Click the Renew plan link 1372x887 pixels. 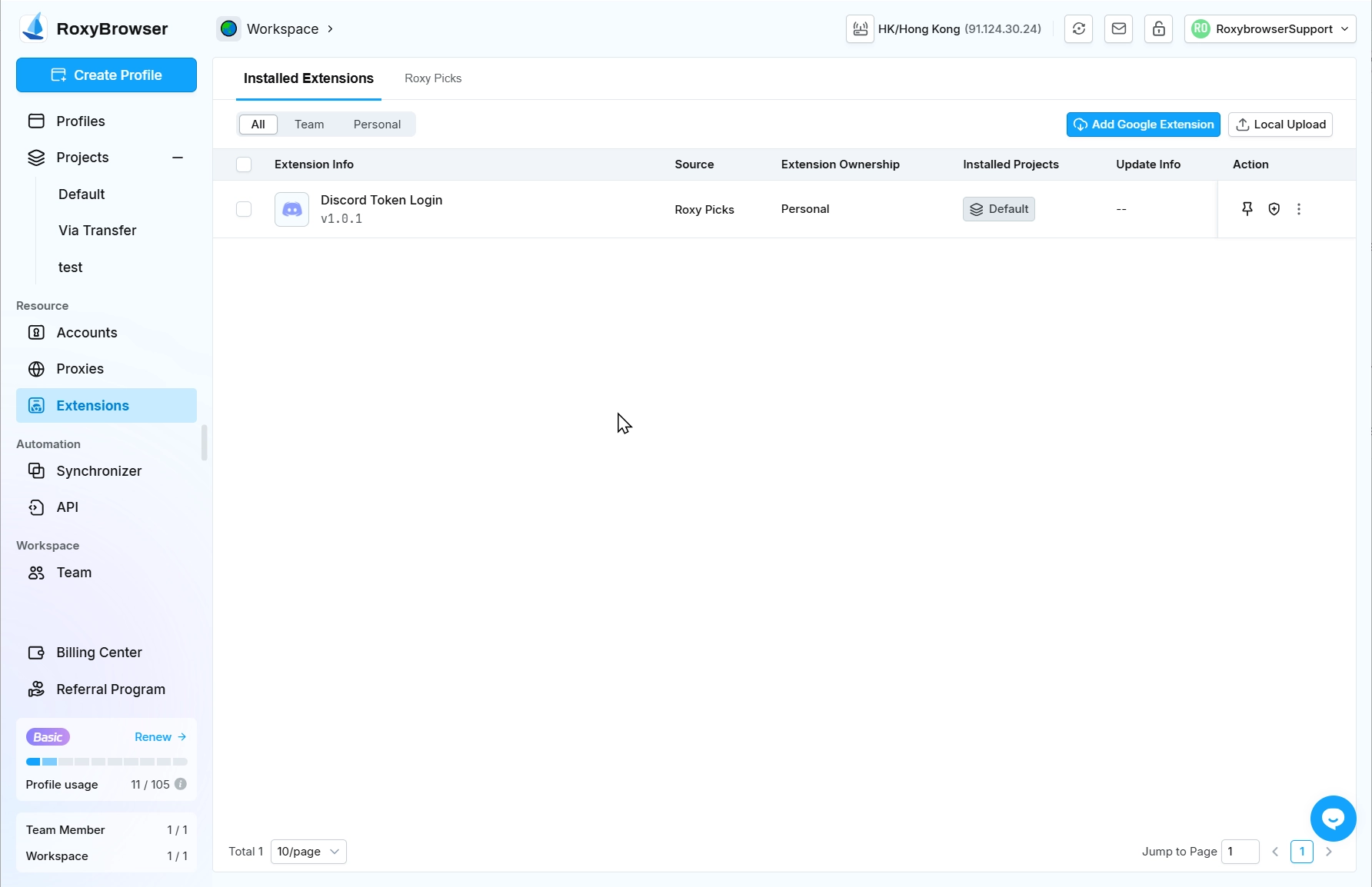[x=160, y=737]
